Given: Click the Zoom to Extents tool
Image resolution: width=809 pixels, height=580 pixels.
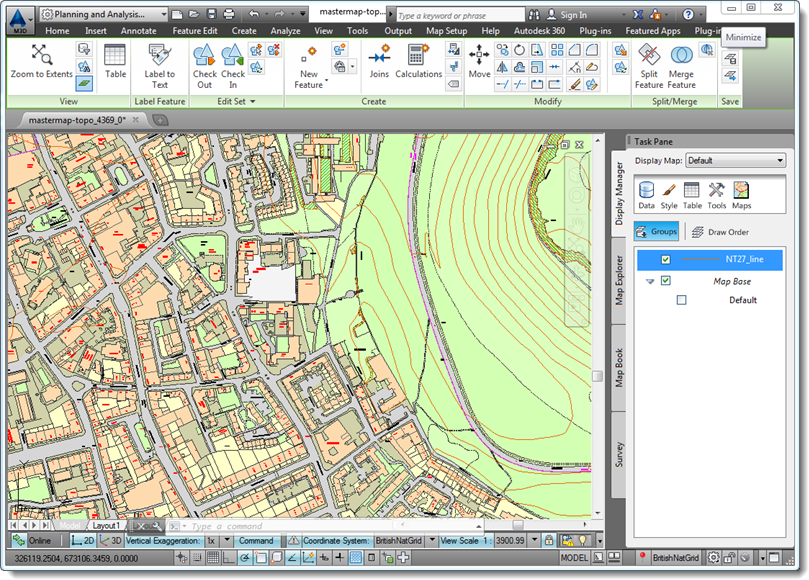Looking at the screenshot, I should tap(41, 61).
